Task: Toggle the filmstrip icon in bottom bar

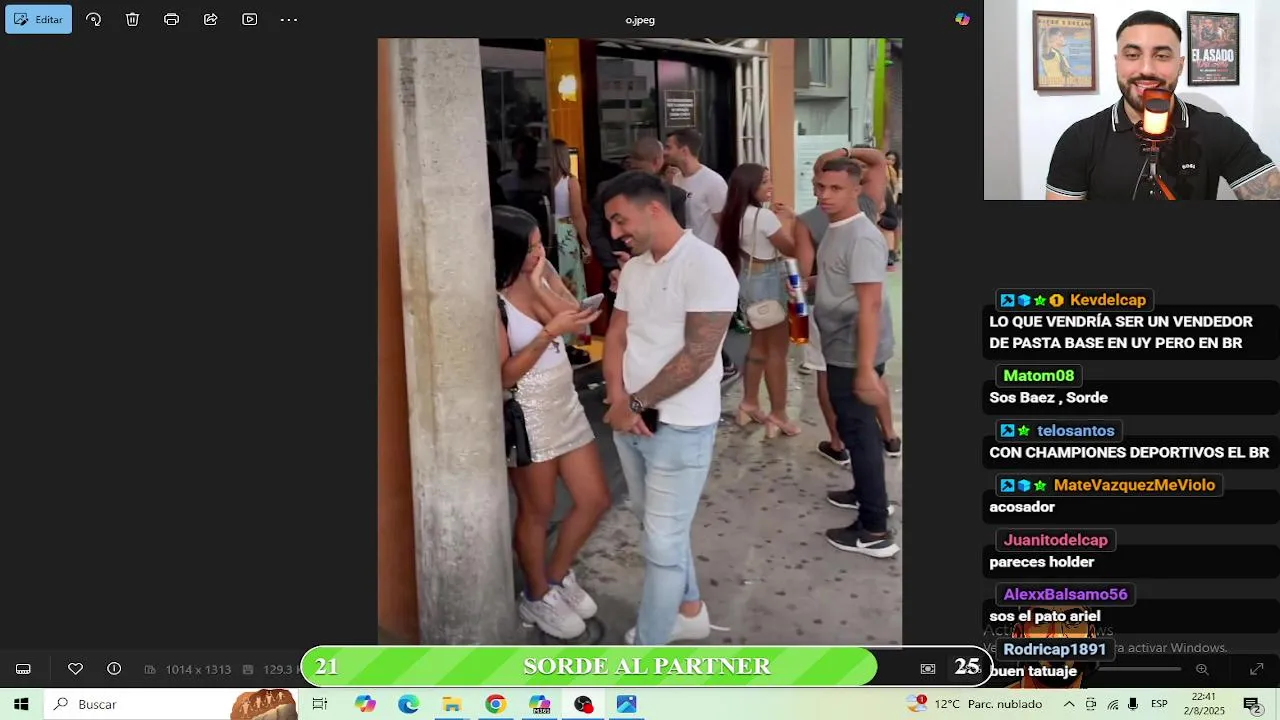Action: click(23, 669)
